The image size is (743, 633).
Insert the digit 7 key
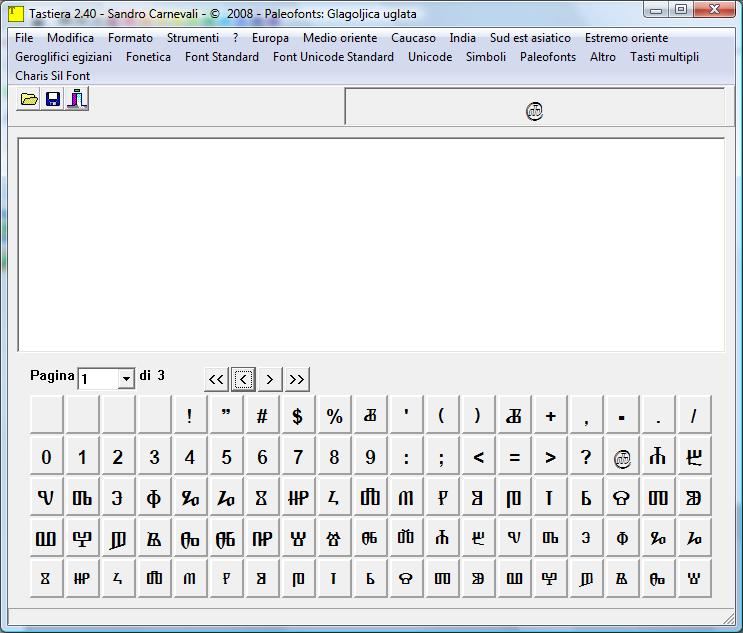(298, 456)
